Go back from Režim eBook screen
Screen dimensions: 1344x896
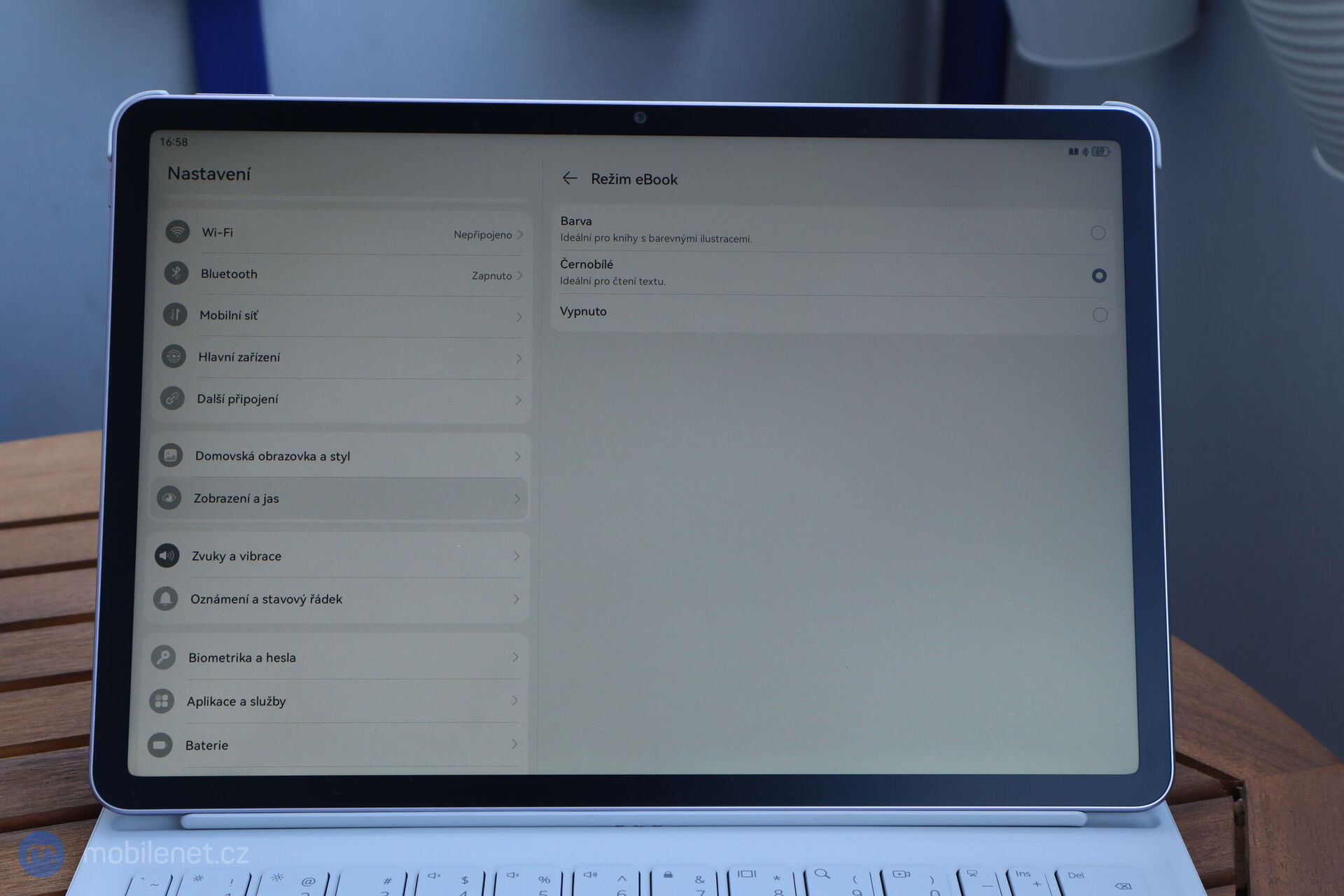pyautogui.click(x=570, y=178)
